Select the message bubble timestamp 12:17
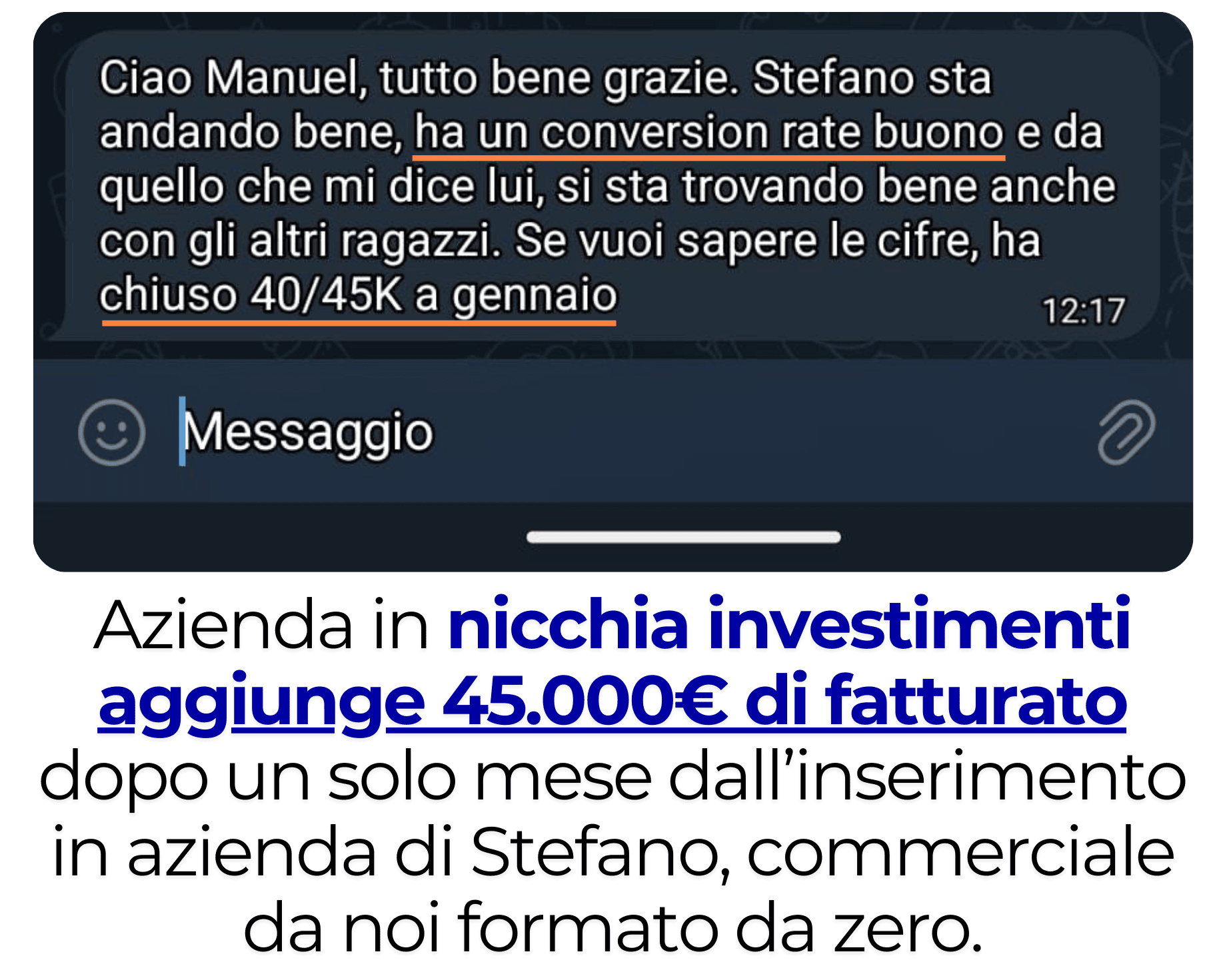1225x980 pixels. (x=1084, y=311)
